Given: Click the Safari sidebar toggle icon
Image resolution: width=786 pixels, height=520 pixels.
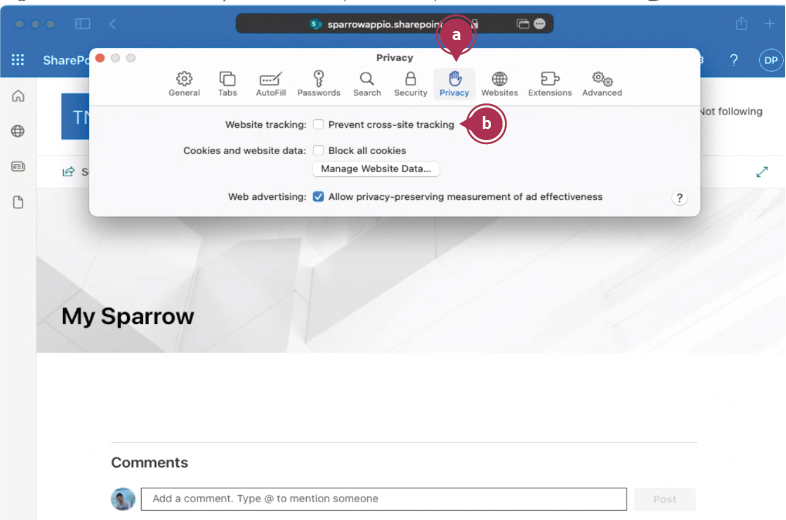Looking at the screenshot, I should click(82, 23).
